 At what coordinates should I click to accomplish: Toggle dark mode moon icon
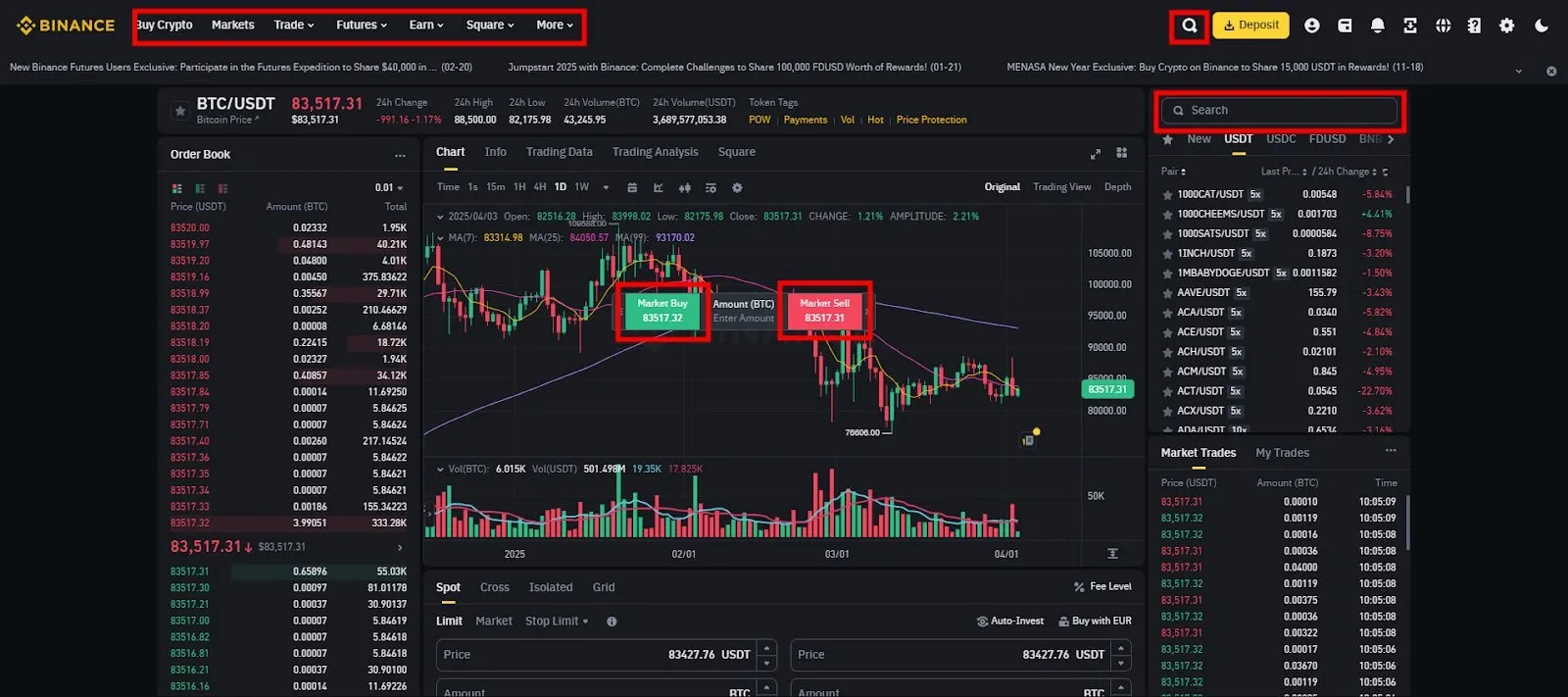tap(1541, 25)
